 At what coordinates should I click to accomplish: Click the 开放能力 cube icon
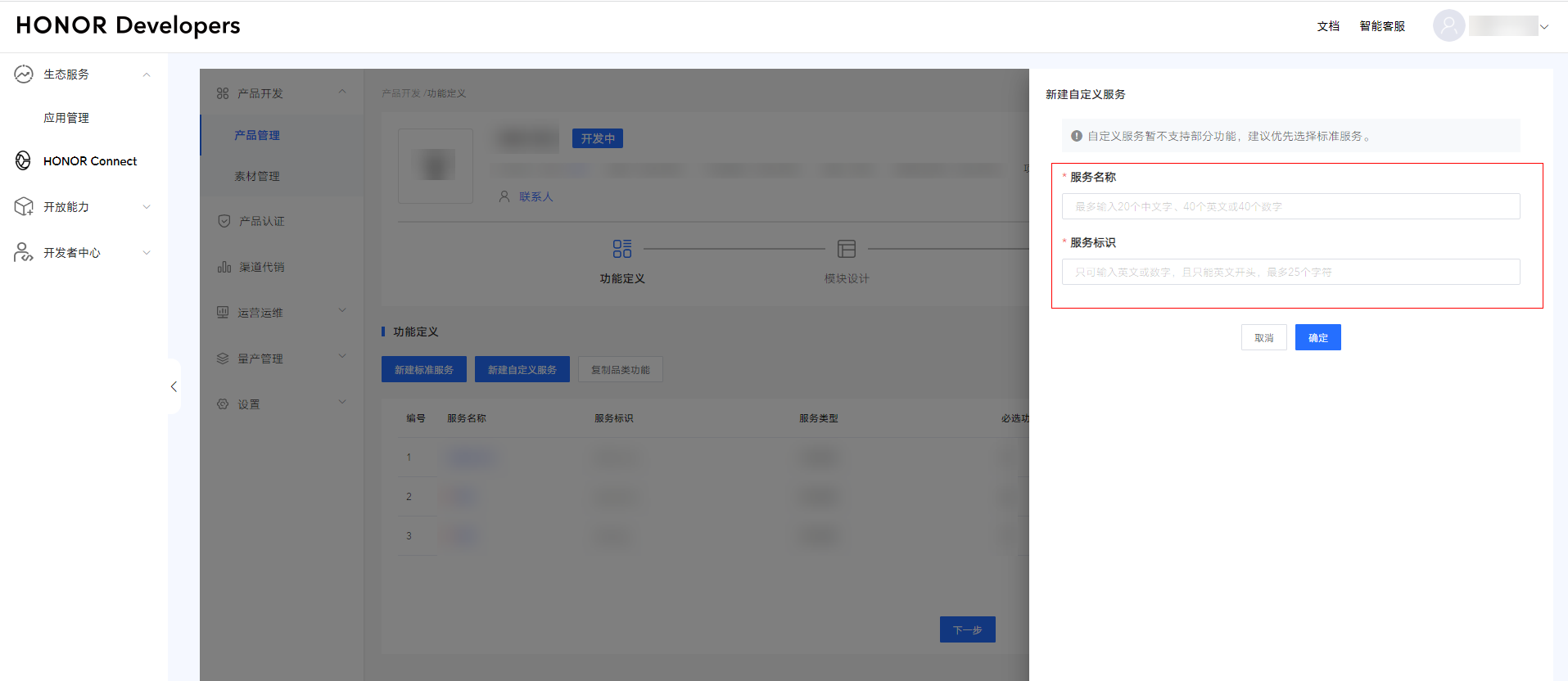(24, 207)
